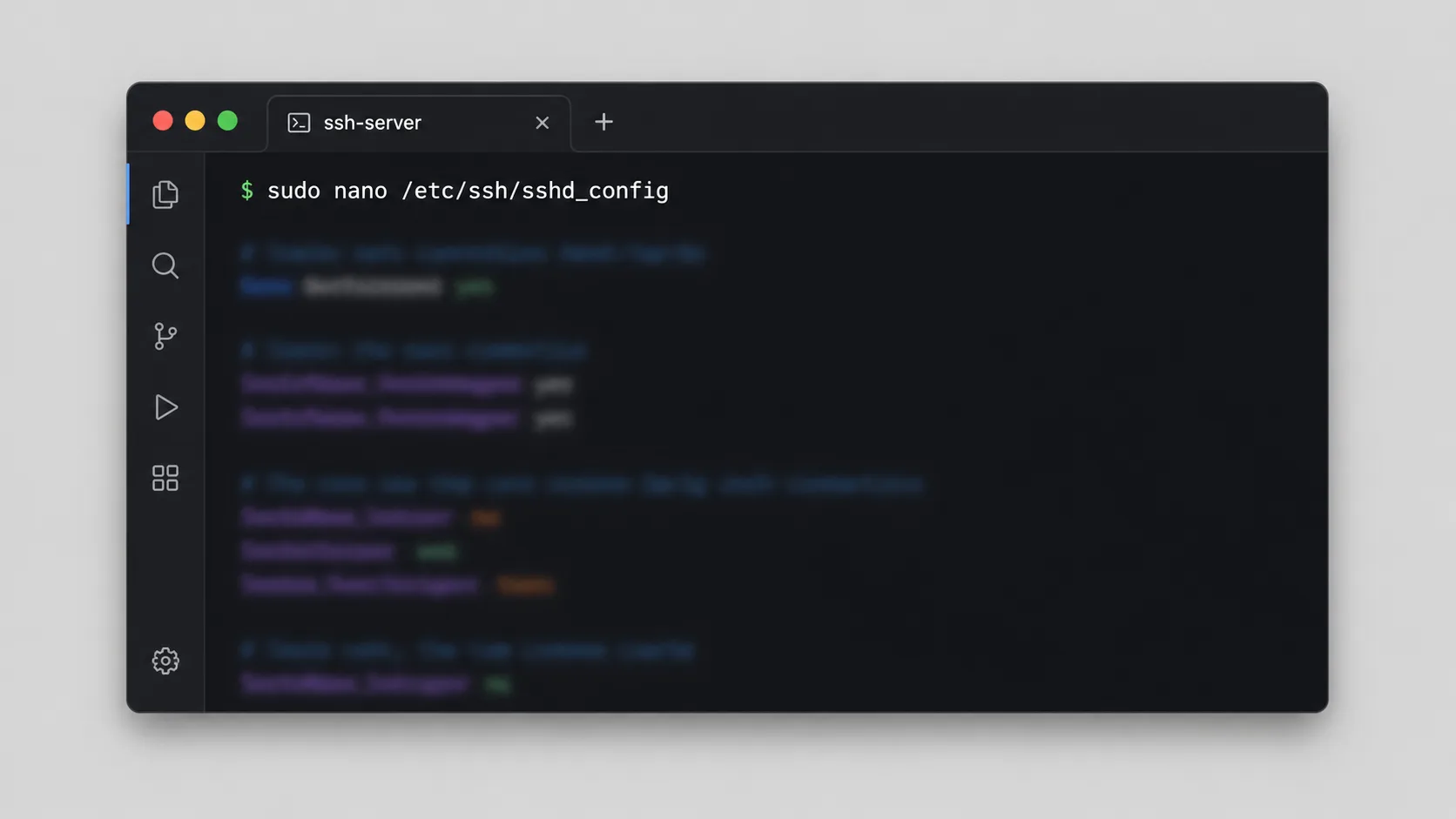Close the ssh-server tab

(543, 123)
